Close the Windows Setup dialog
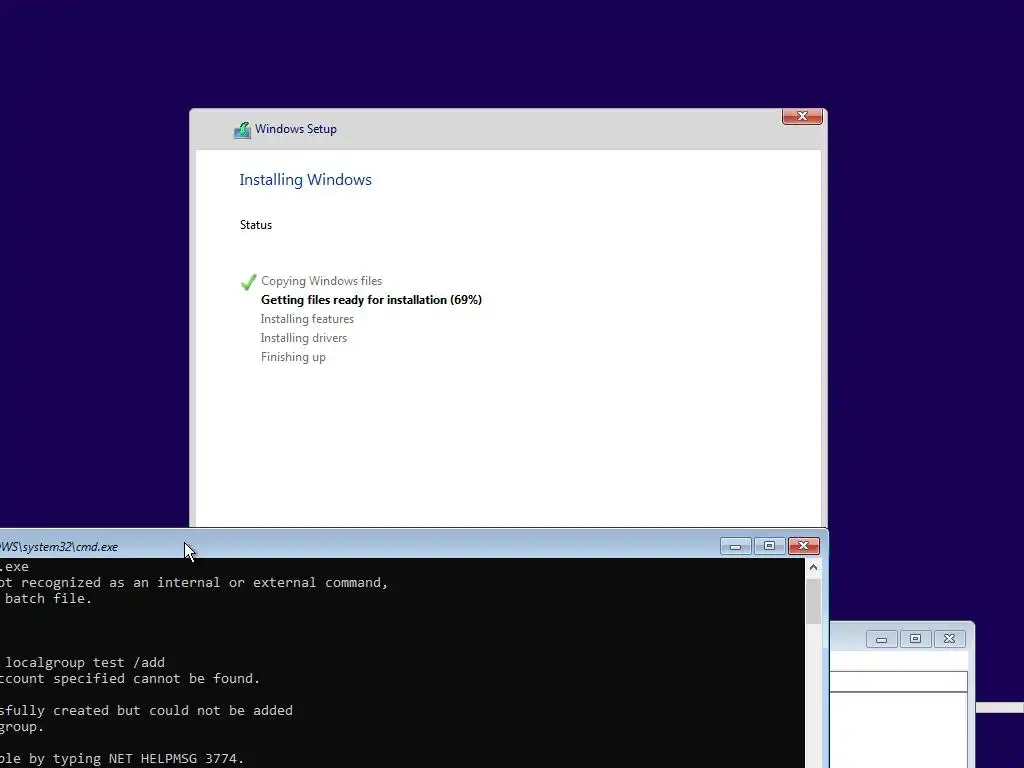Screen dimensions: 1024x768 (802, 116)
